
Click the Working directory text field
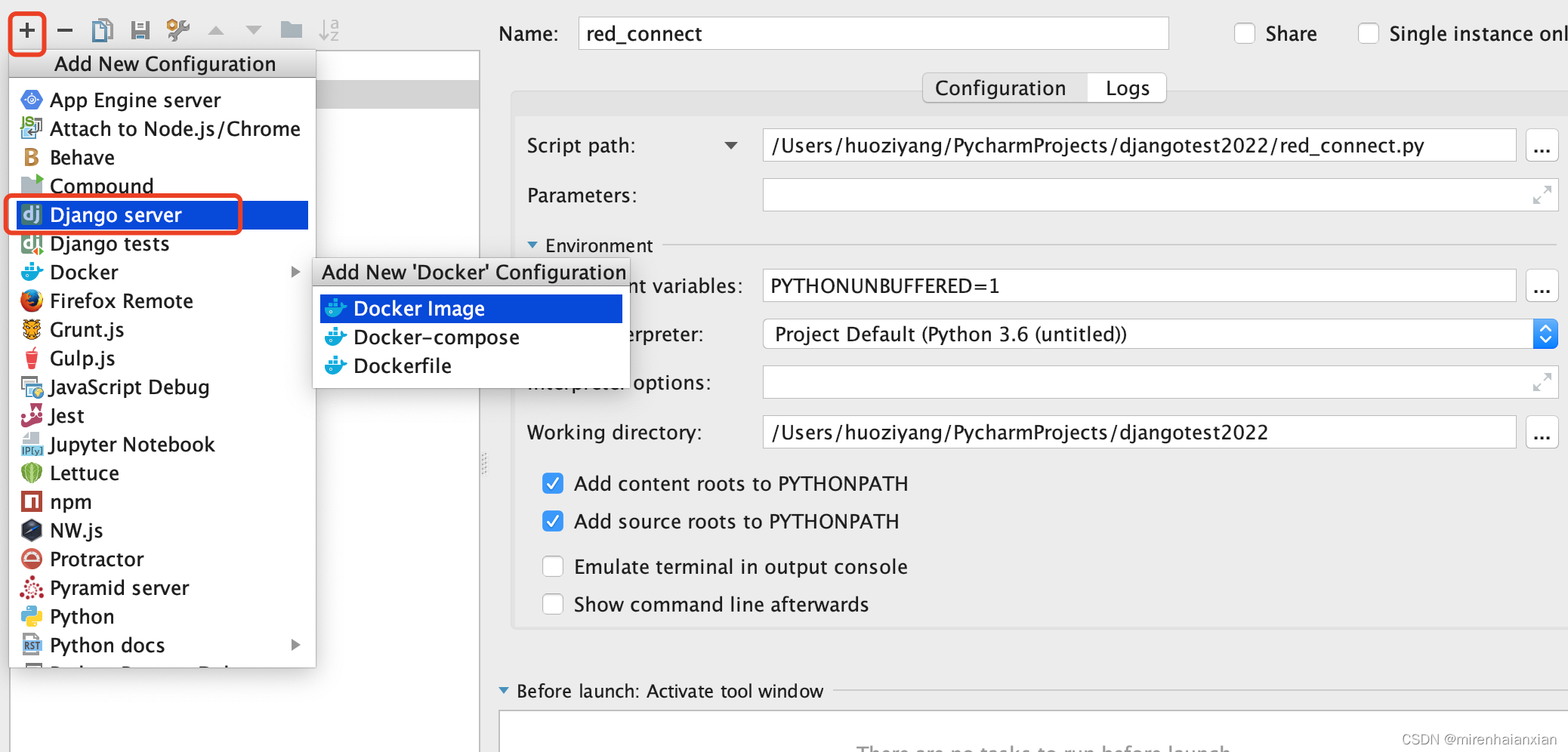pyautogui.click(x=1139, y=432)
